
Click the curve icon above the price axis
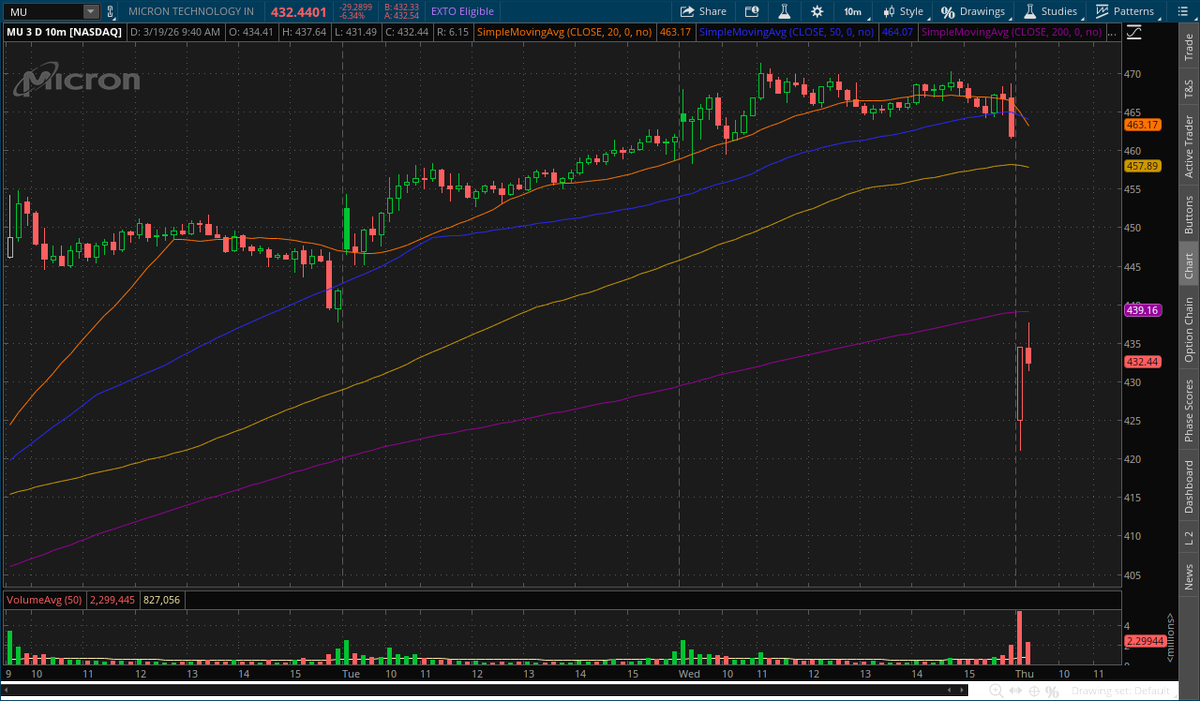(1132, 32)
